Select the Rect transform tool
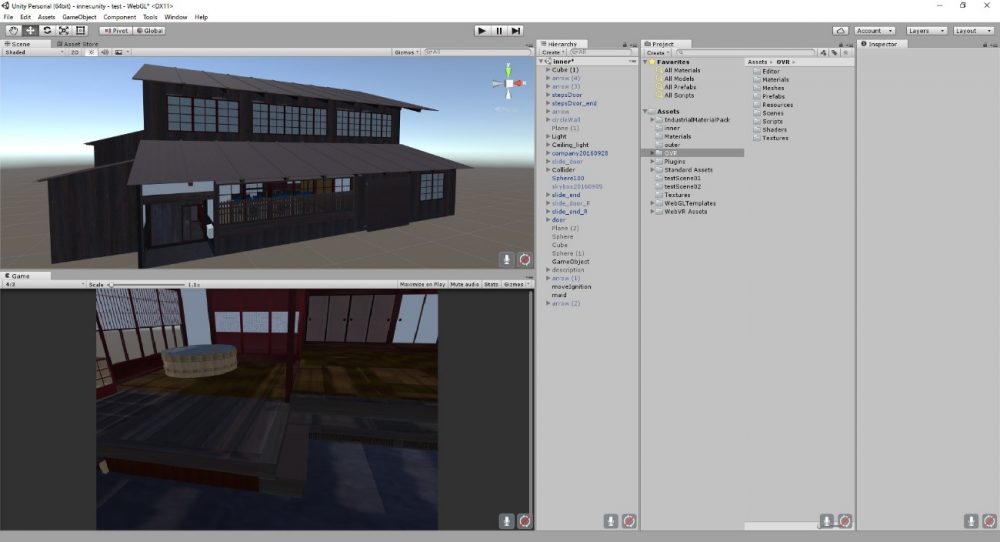This screenshot has width=1000, height=542. point(81,31)
